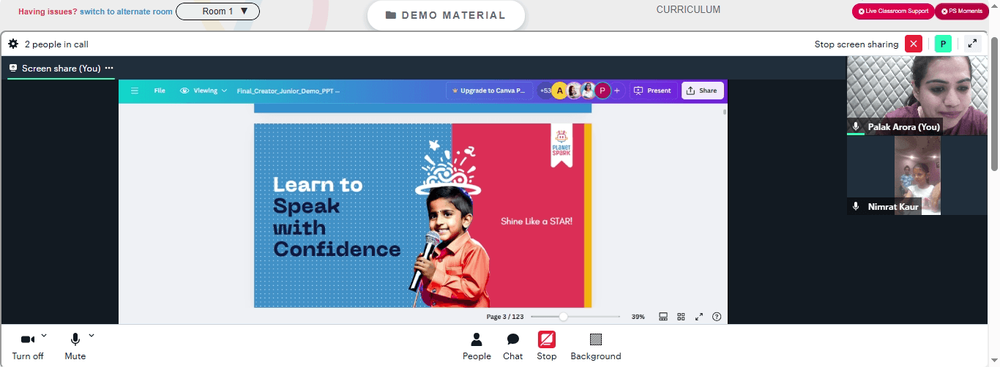Show the +53 additional collaborators

point(545,91)
